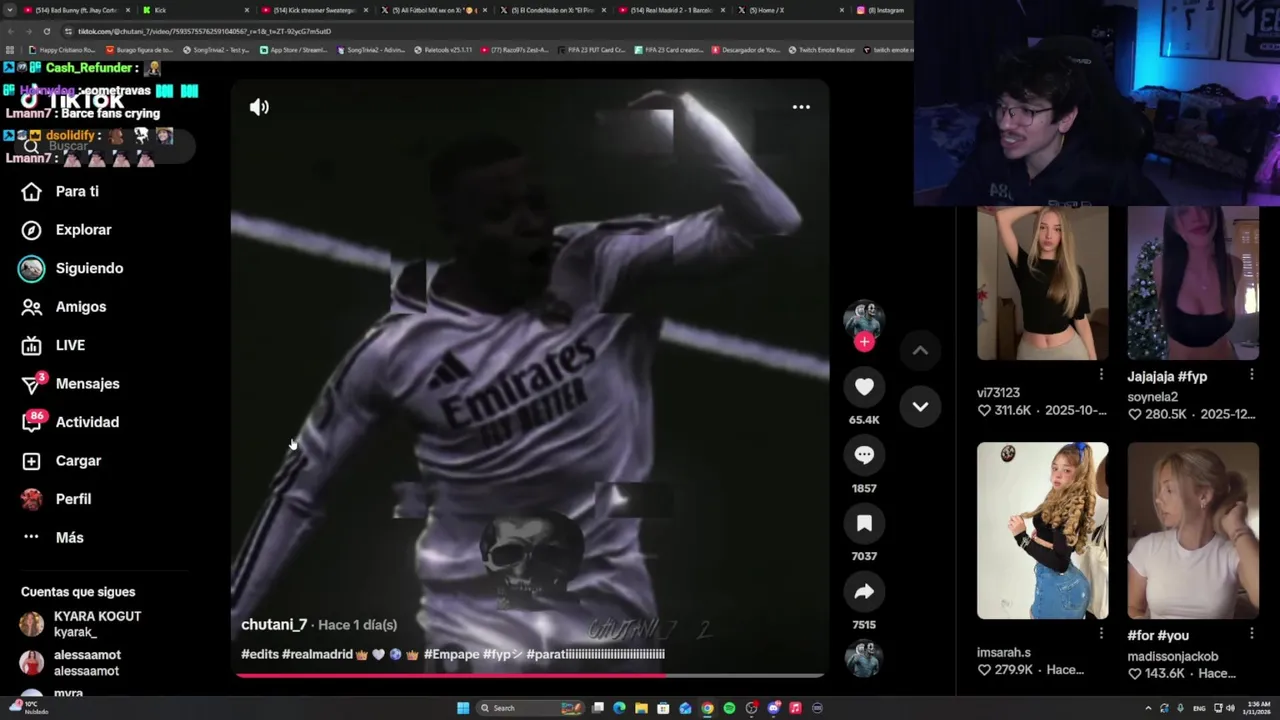The width and height of the screenshot is (1280, 720).
Task: Open vi73123 video thumbnail
Action: tap(1042, 283)
